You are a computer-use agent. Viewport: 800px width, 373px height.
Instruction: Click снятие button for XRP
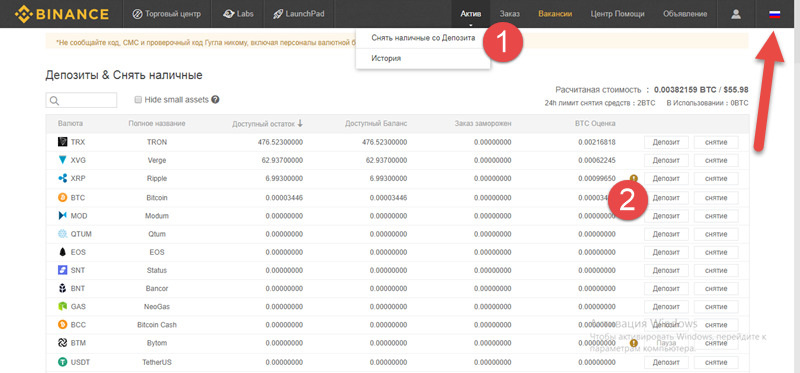716,179
